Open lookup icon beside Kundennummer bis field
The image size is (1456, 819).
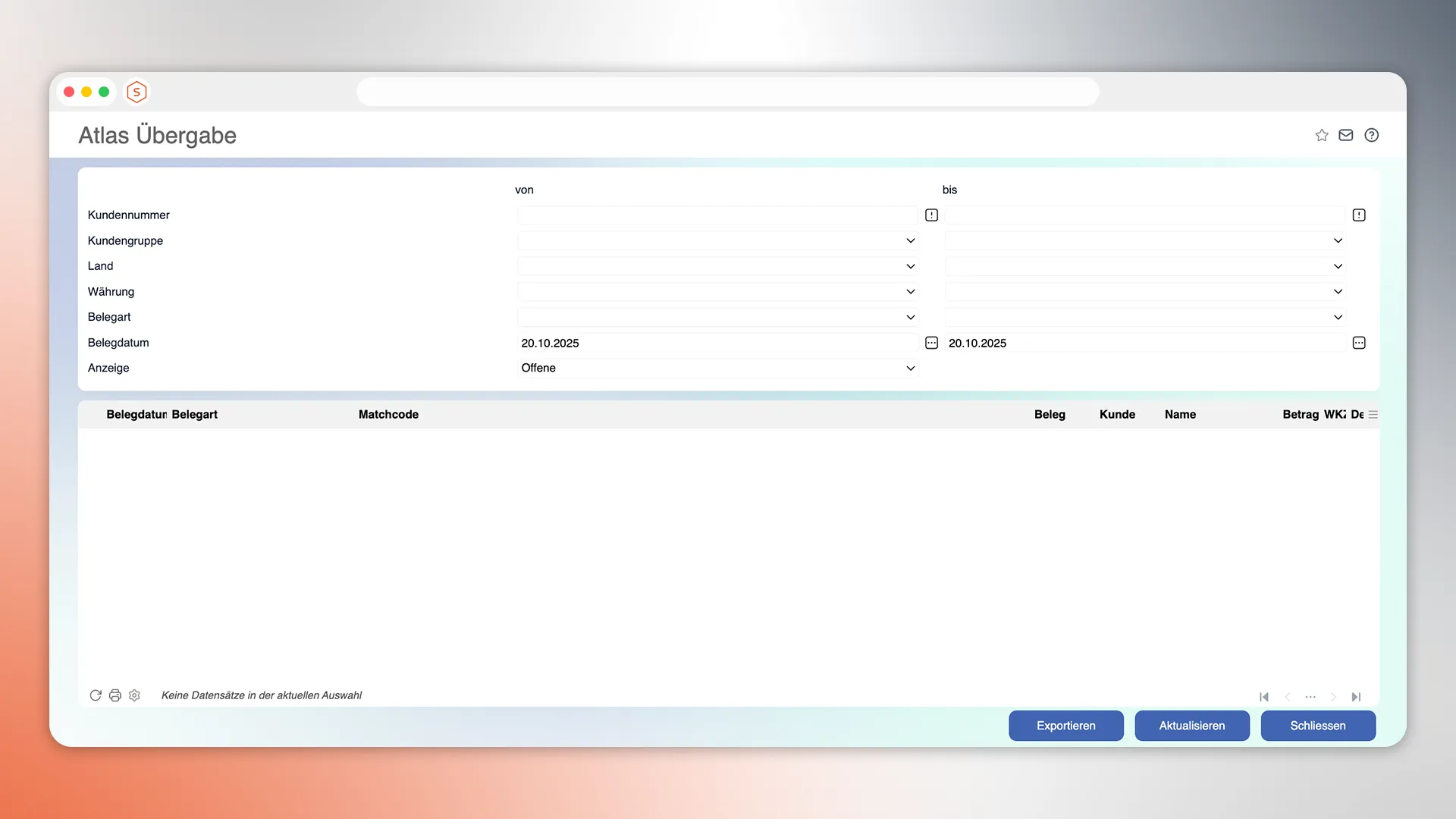(x=1359, y=215)
